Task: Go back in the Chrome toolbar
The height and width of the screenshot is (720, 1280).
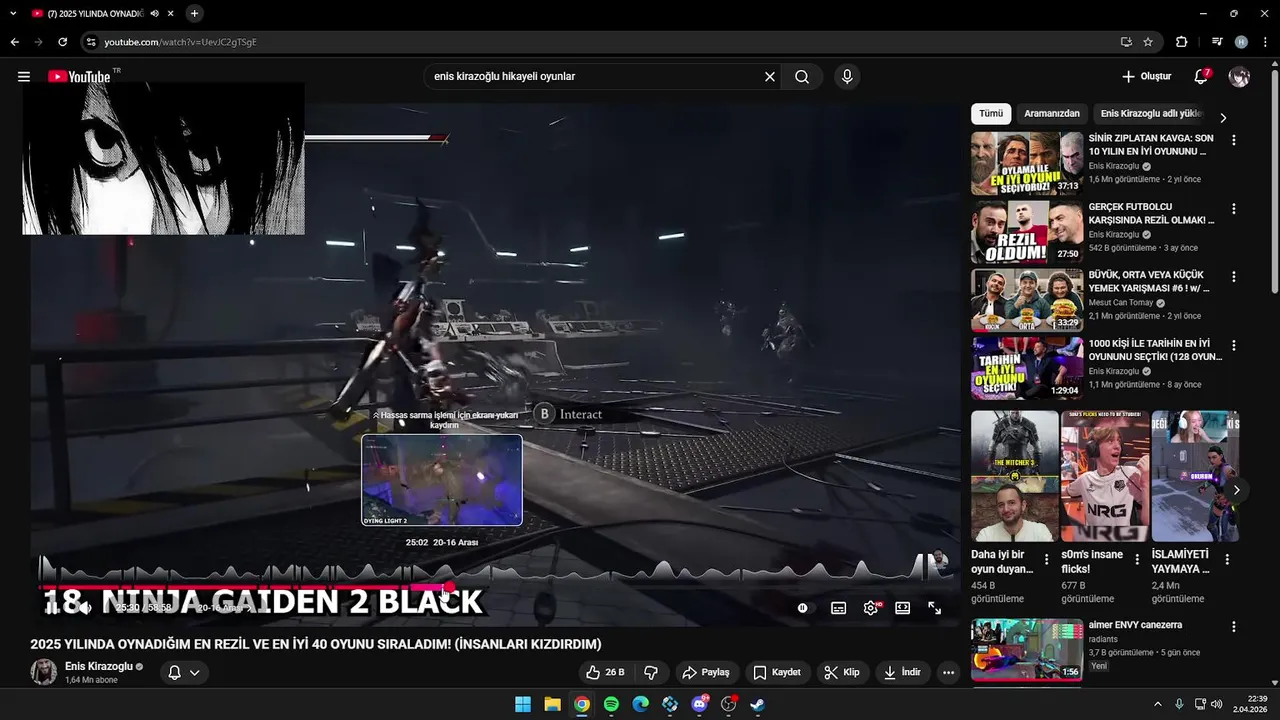Action: (x=14, y=42)
